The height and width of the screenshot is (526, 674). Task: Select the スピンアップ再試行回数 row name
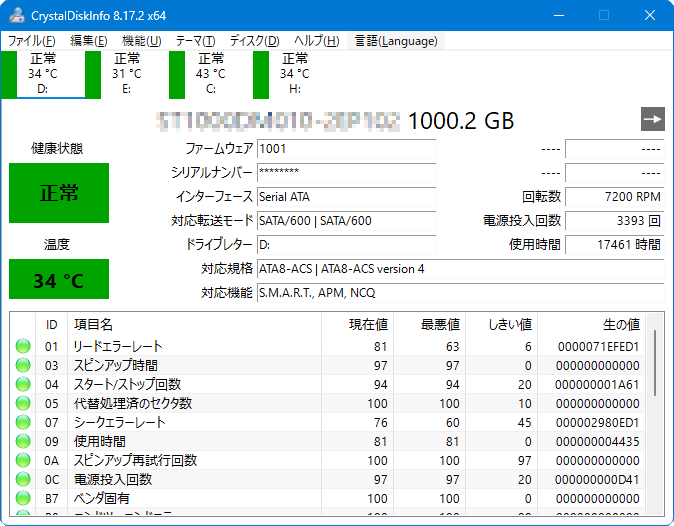(135, 460)
